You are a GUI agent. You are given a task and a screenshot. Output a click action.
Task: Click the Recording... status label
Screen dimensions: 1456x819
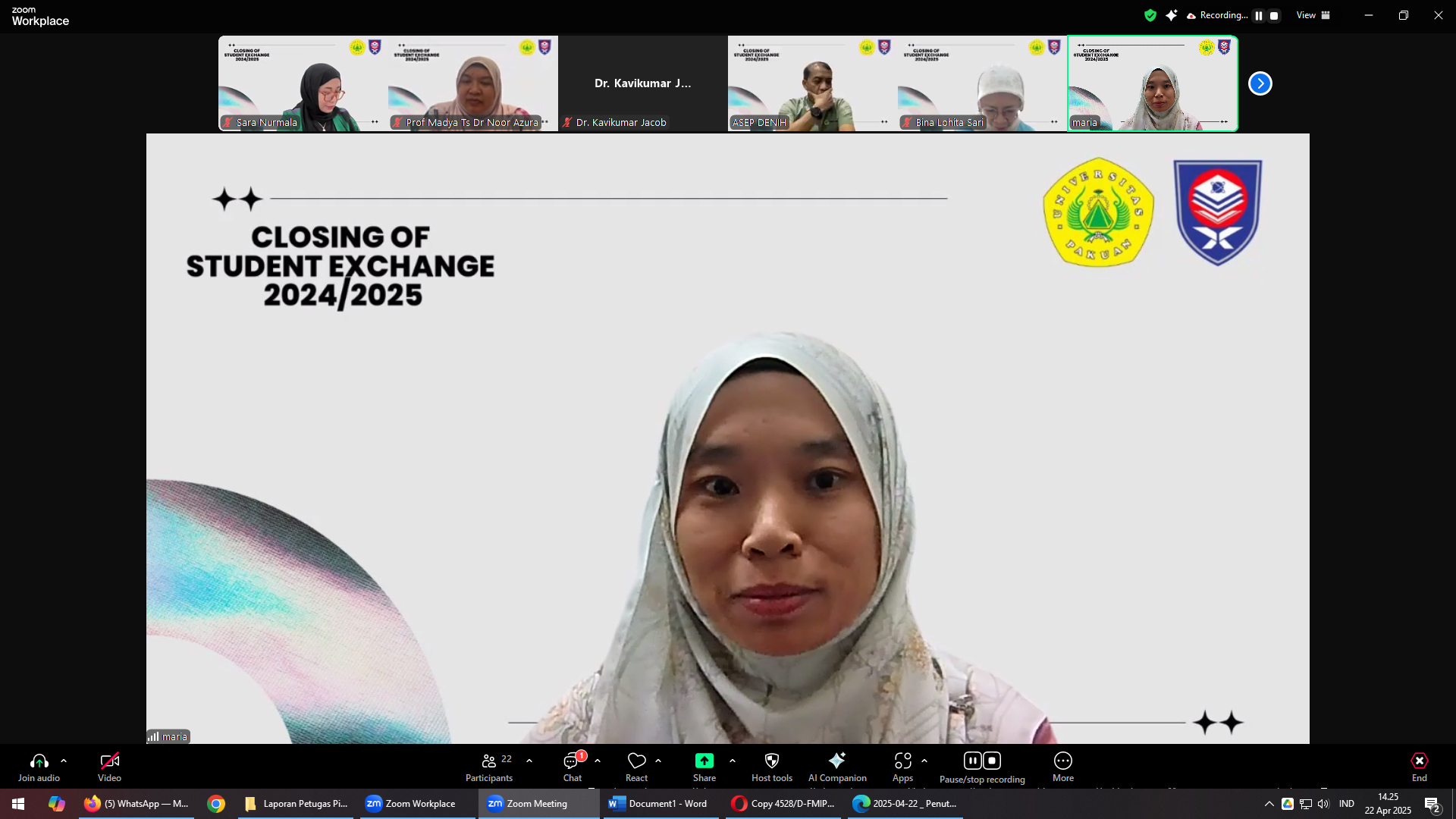coord(1224,15)
